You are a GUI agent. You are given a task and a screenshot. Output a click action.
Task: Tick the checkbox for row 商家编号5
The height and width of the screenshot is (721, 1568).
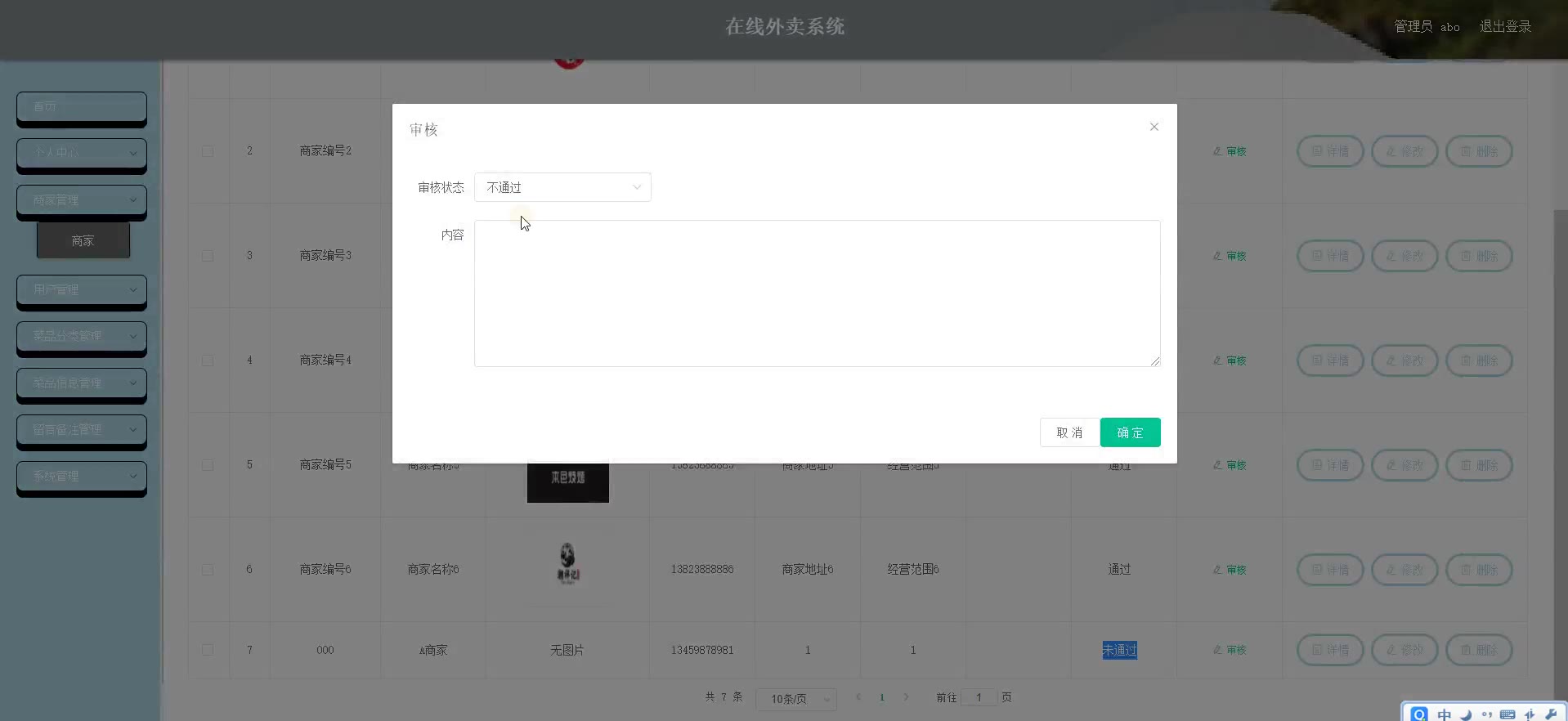[208, 465]
